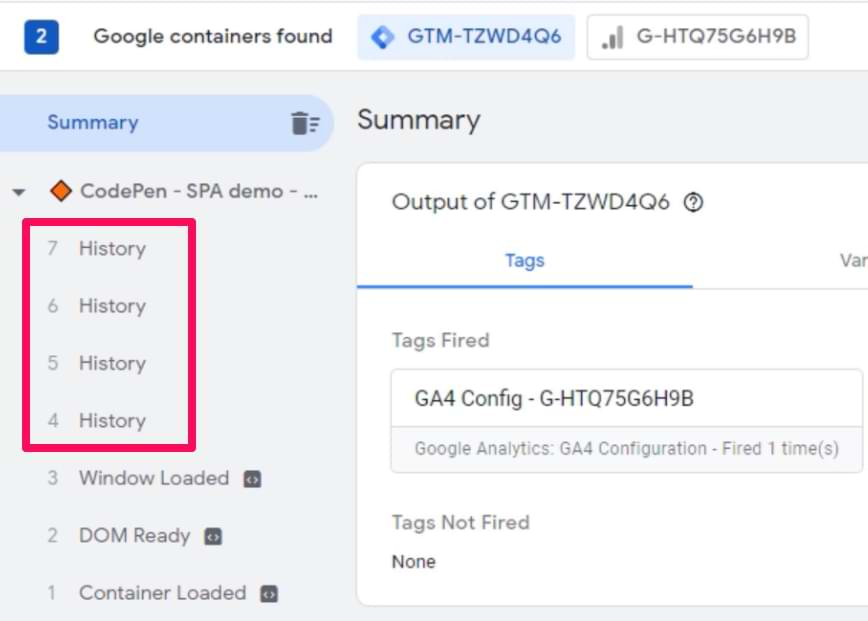
Task: Select the G-HTQ75G6H9B analytics container
Action: (x=697, y=38)
